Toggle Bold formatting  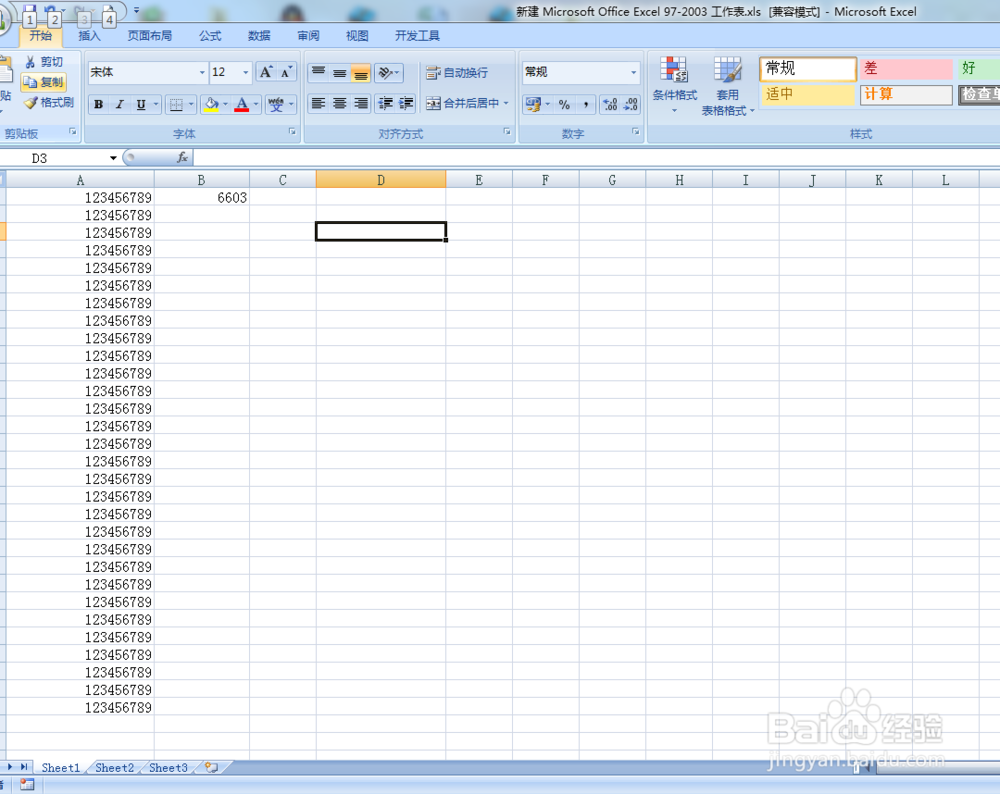99,105
